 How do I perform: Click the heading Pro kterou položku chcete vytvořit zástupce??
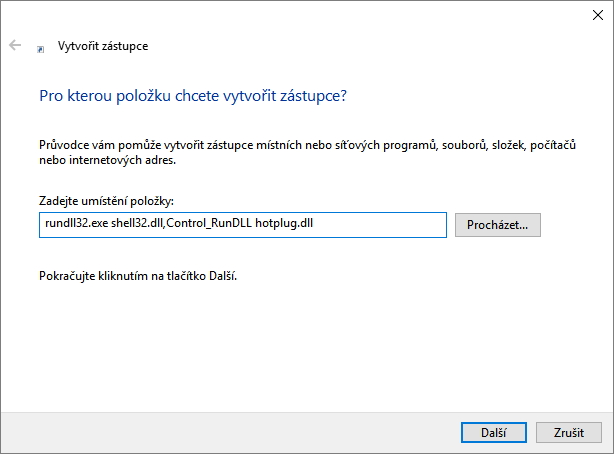point(193,96)
